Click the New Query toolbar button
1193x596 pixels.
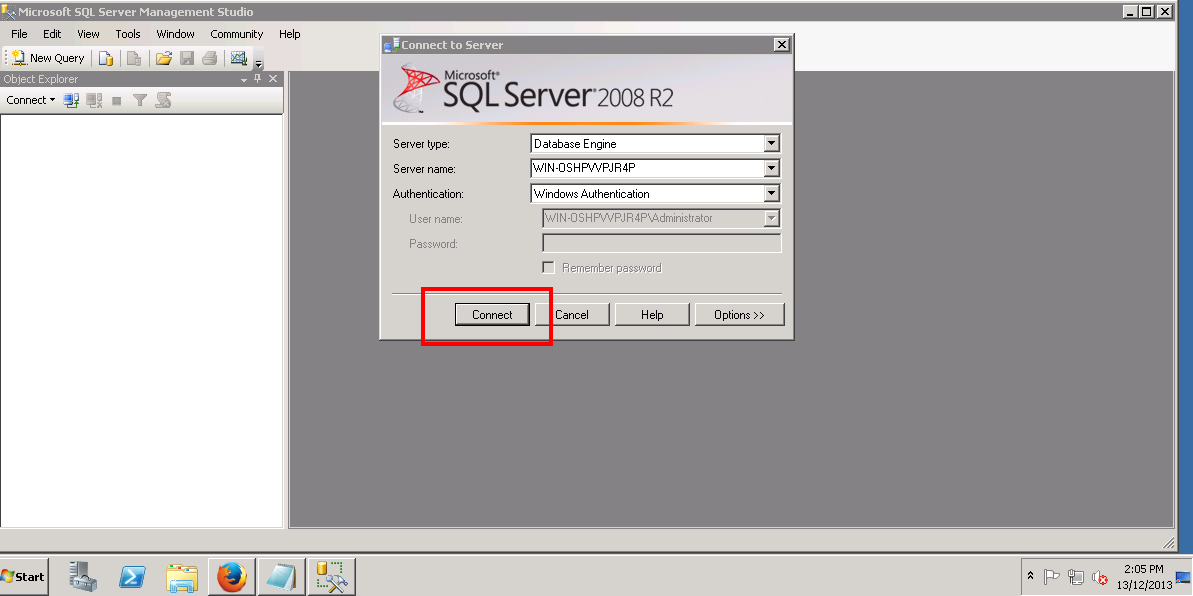click(48, 58)
